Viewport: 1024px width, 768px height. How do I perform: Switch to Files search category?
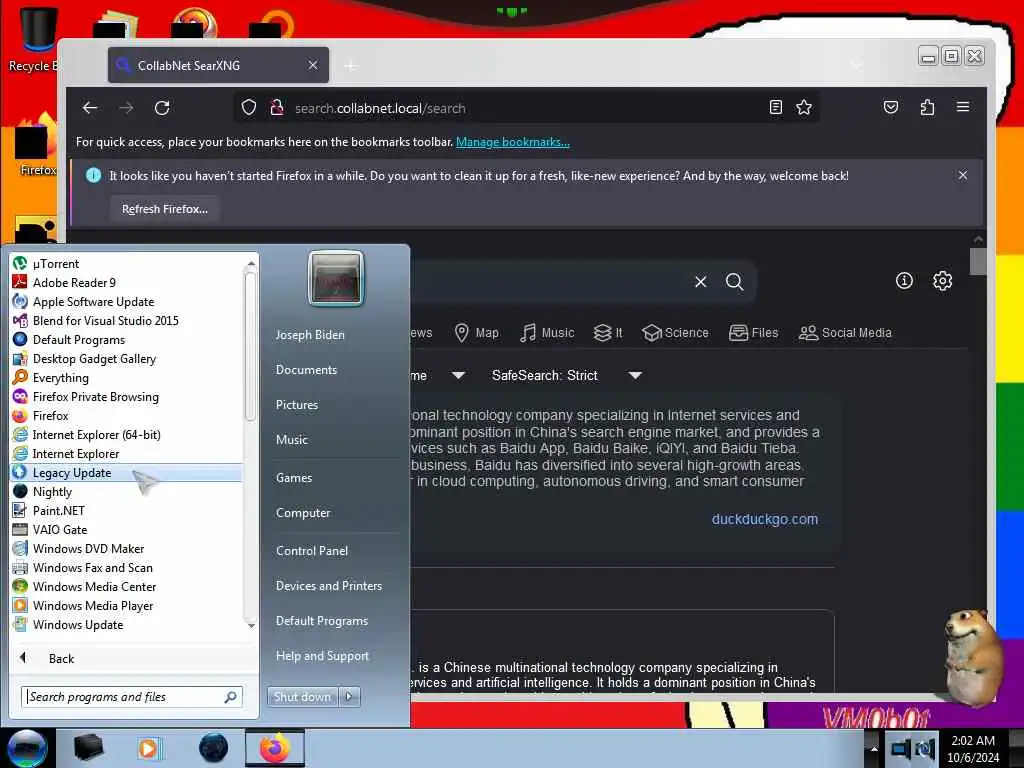coord(754,332)
